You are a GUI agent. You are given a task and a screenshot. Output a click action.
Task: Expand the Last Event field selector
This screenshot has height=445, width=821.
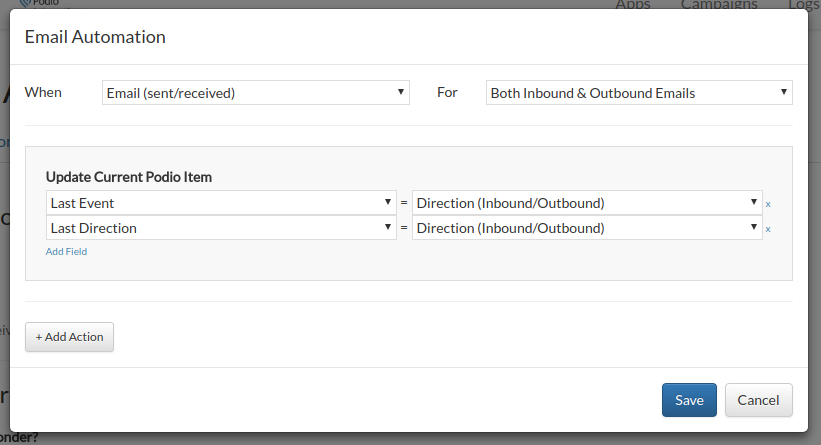pos(221,203)
